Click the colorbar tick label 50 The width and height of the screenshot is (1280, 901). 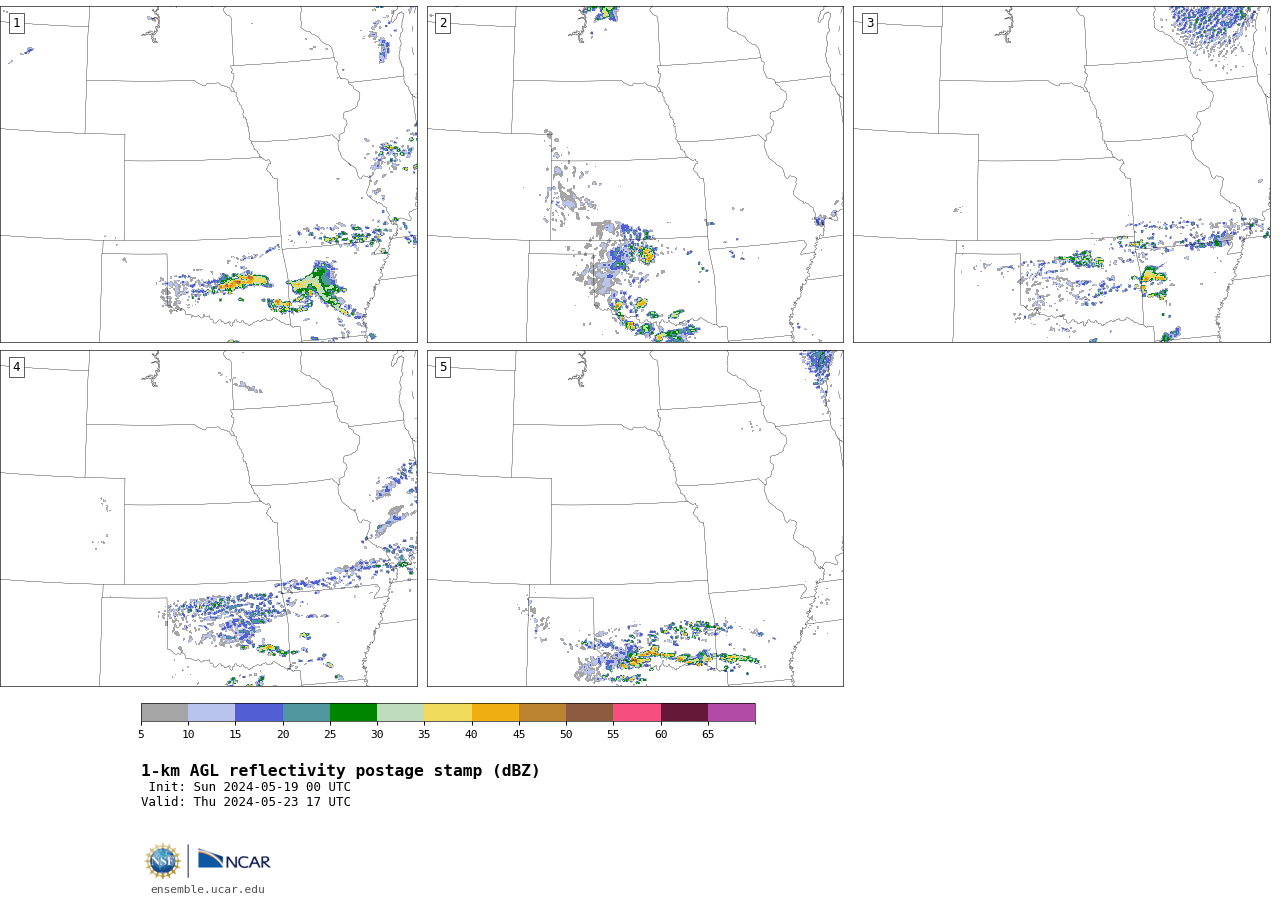click(x=566, y=735)
